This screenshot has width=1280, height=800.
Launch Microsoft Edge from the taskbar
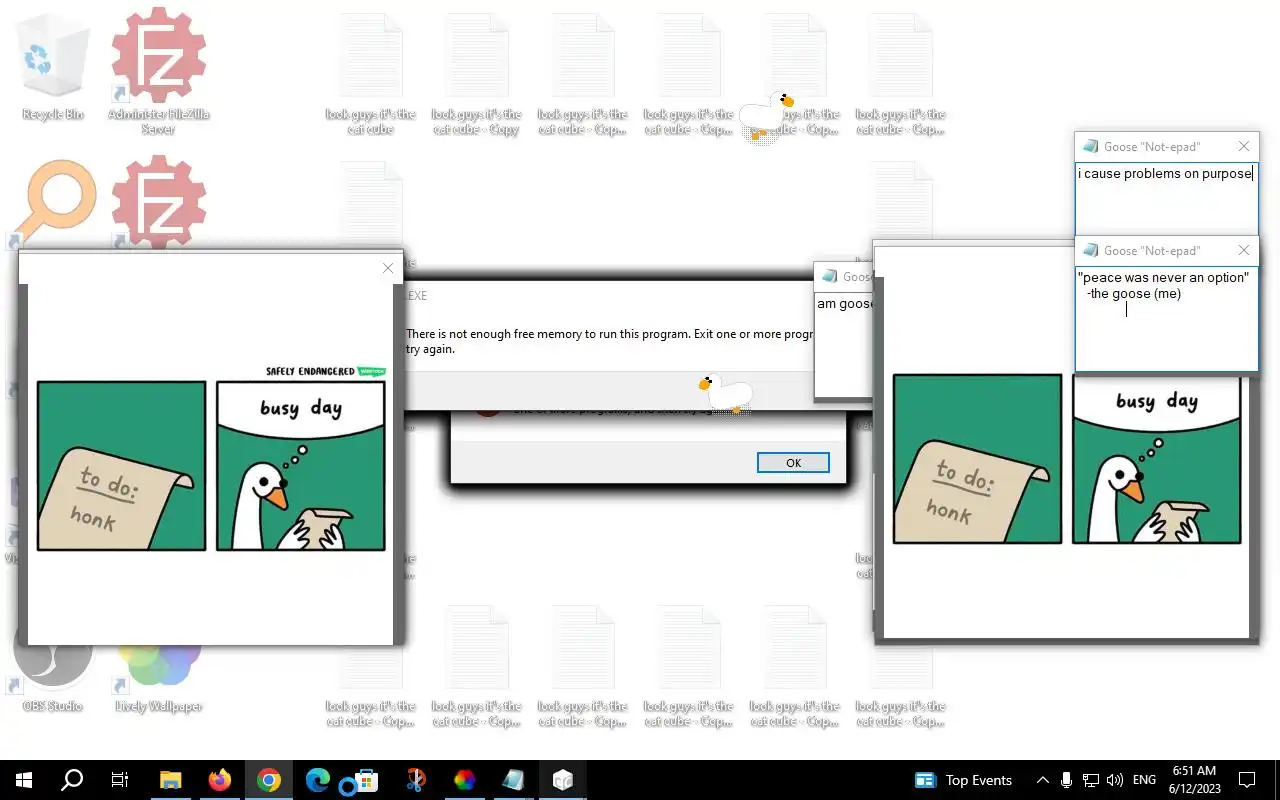pos(317,780)
